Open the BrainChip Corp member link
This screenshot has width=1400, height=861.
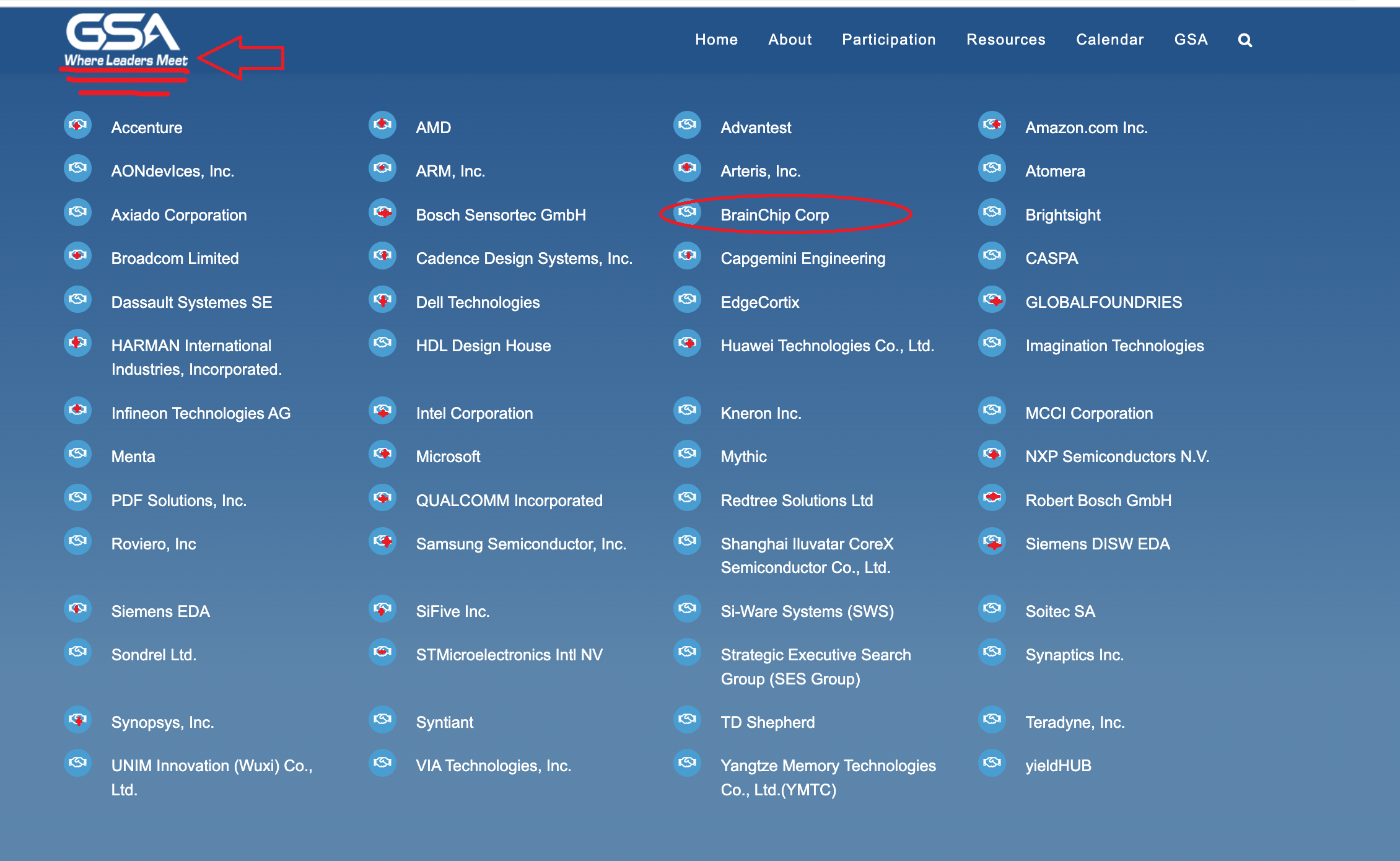coord(774,215)
